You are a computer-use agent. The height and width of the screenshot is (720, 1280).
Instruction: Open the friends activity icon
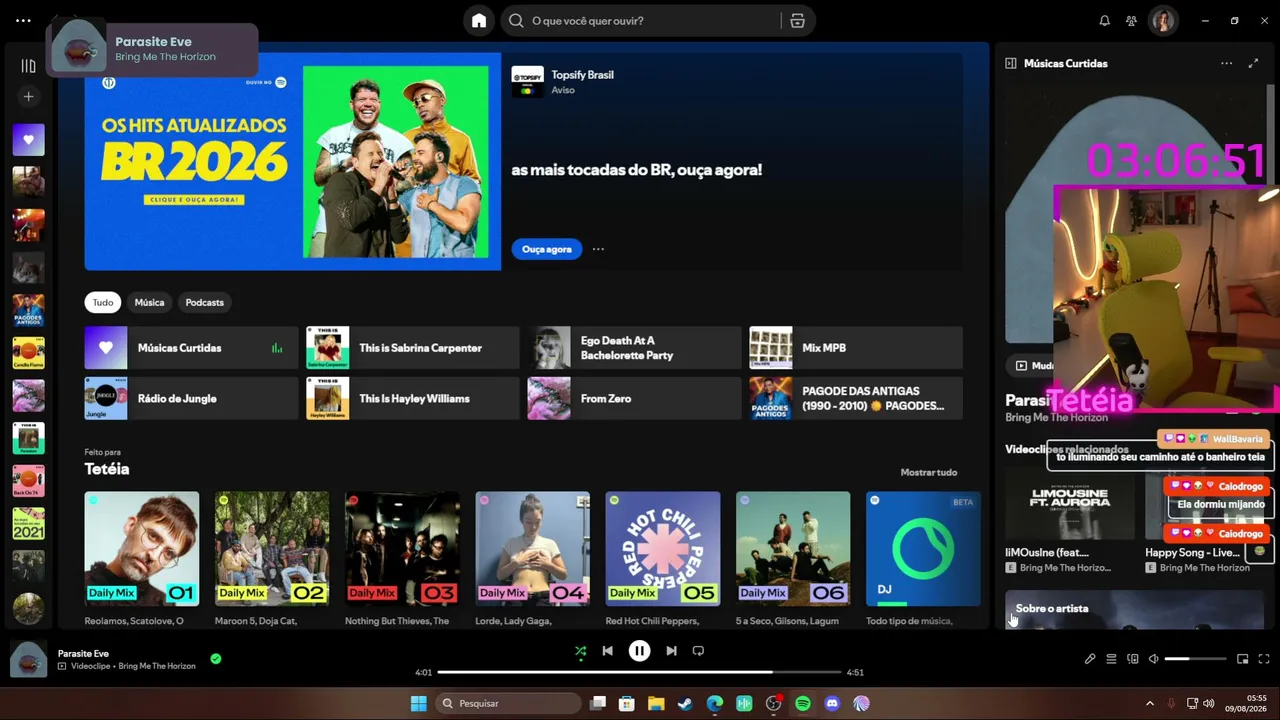point(1131,20)
